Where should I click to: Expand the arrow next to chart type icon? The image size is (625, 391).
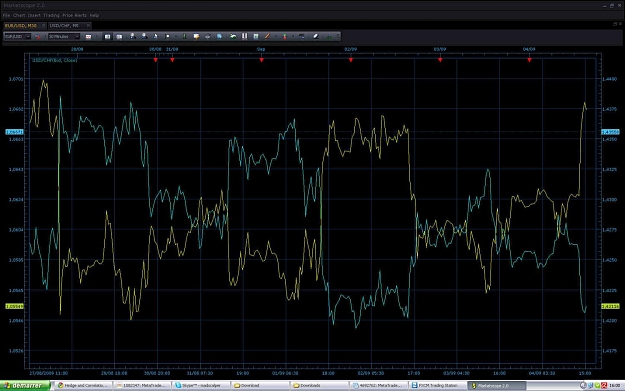96,36
